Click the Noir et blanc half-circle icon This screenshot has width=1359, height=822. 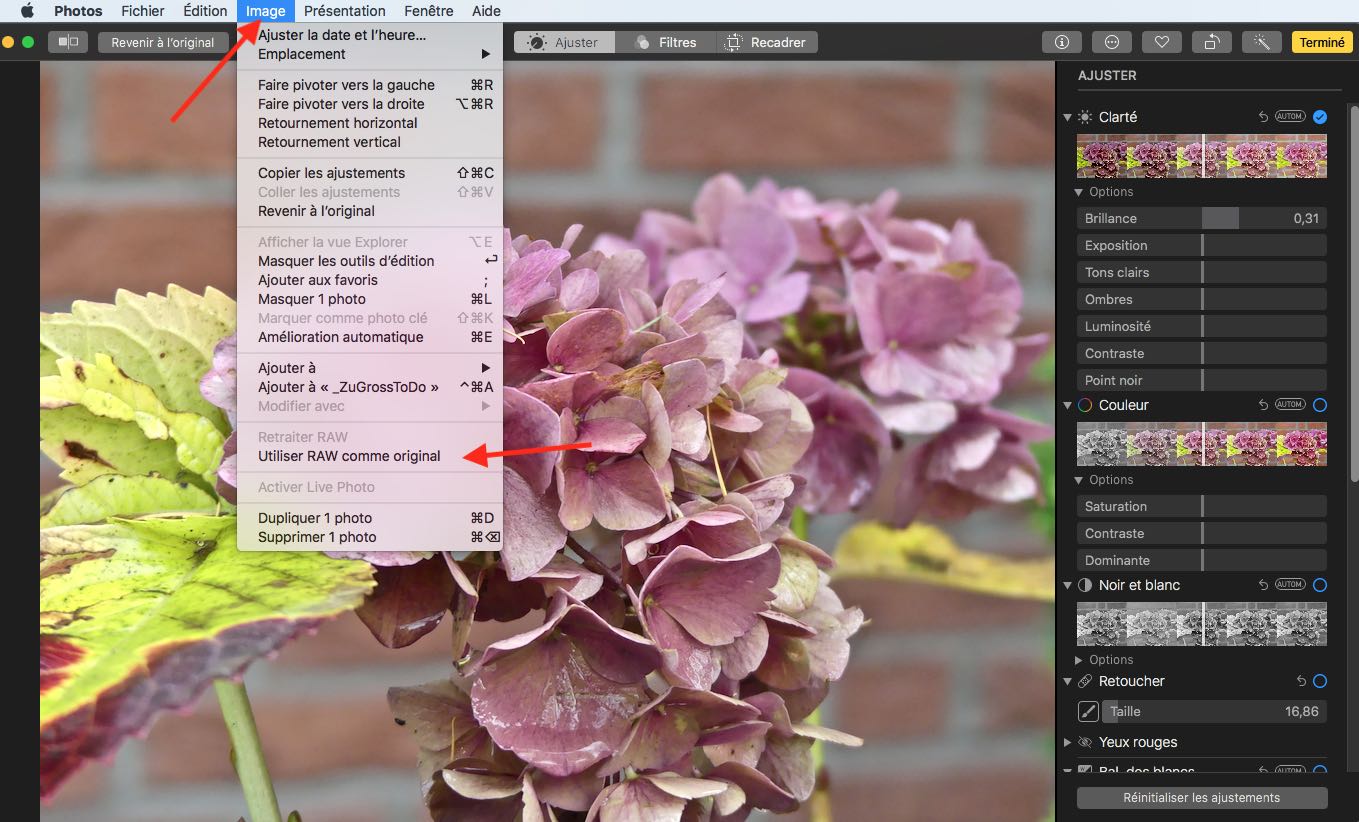tap(1085, 585)
